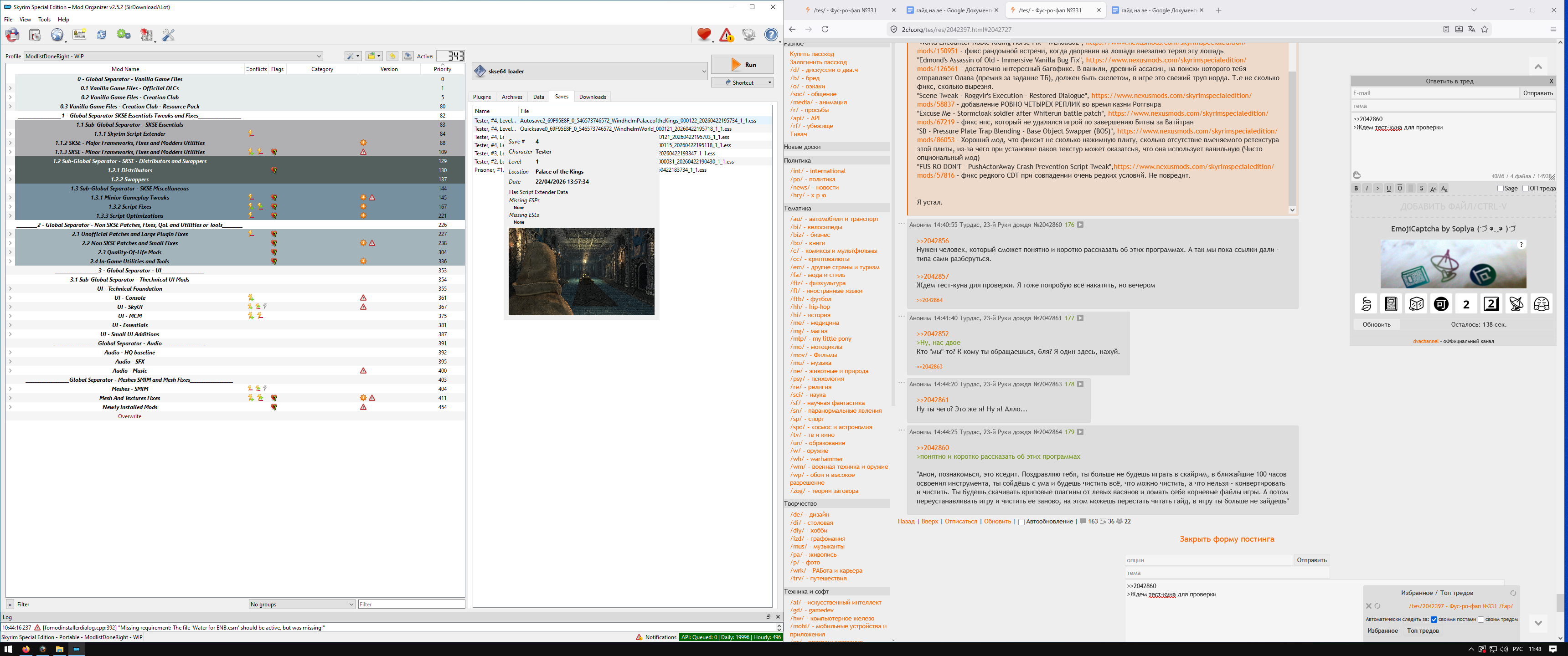Click Bold formatting button in reply form
This screenshot has height=656, width=1568.
(1356, 189)
